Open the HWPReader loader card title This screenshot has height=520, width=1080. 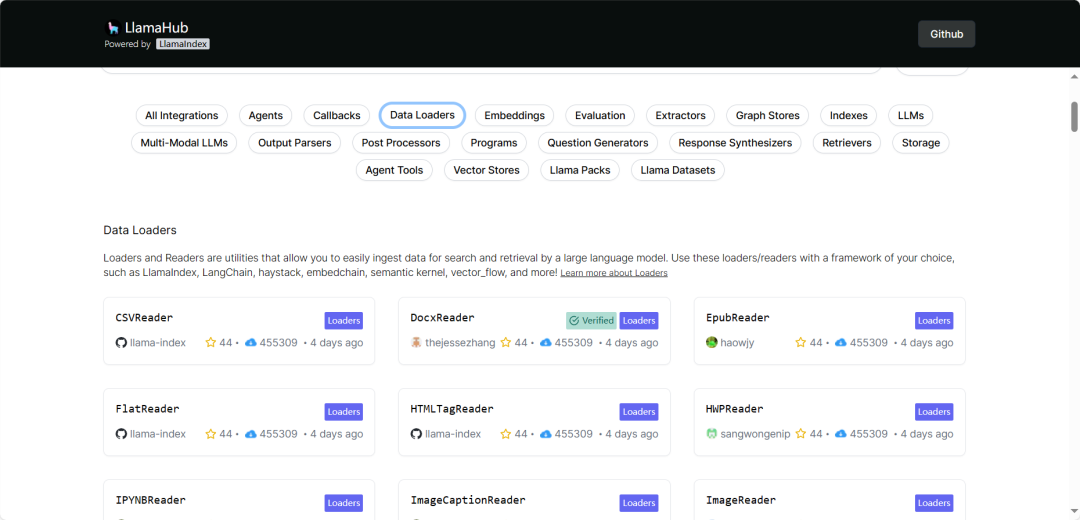click(x=734, y=409)
